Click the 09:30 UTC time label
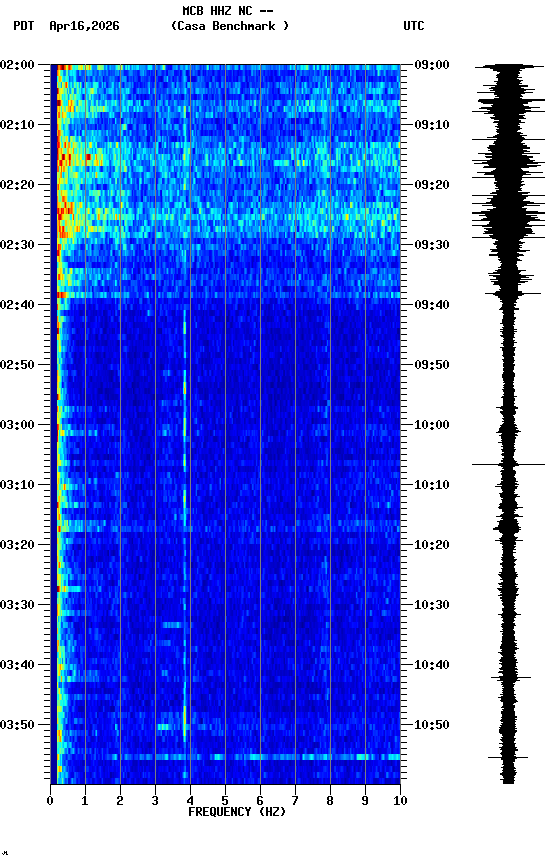The width and height of the screenshot is (552, 864). (x=432, y=245)
